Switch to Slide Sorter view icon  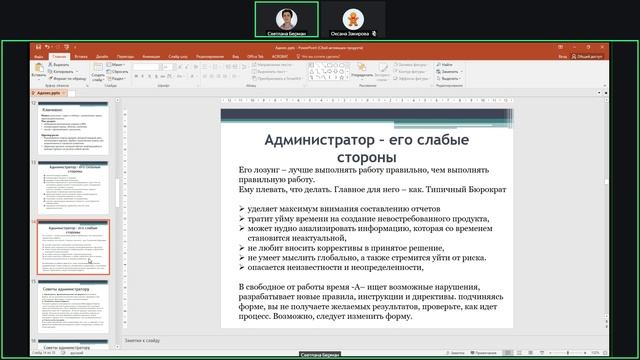click(x=519, y=353)
